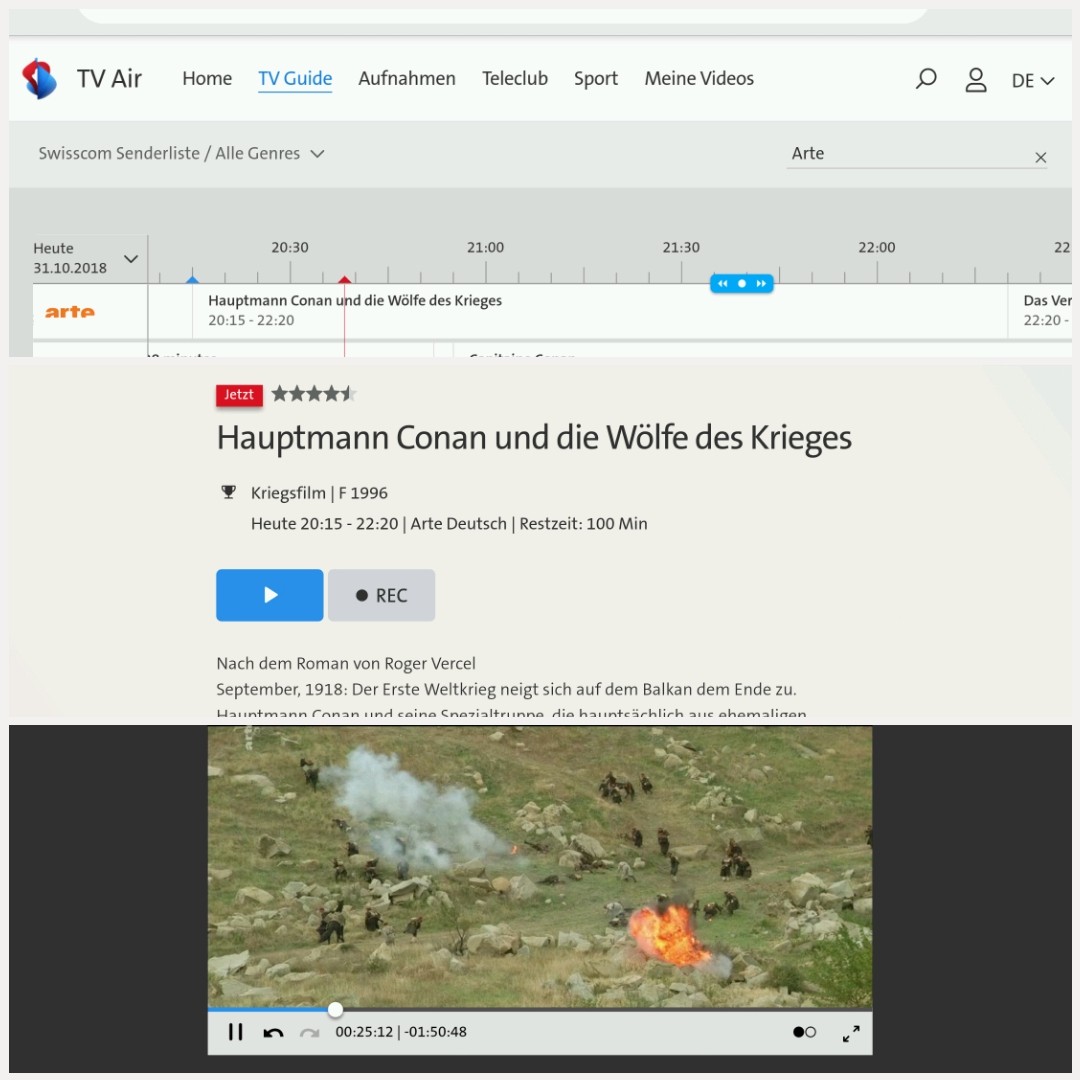This screenshot has width=1080, height=1080.
Task: Expand Swisscom Senderliste / Alle Genres filter
Action: pyautogui.click(x=181, y=154)
